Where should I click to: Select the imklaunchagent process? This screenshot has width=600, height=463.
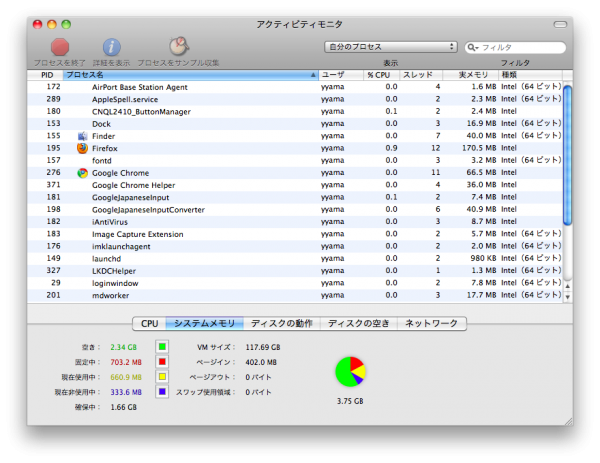click(295, 246)
